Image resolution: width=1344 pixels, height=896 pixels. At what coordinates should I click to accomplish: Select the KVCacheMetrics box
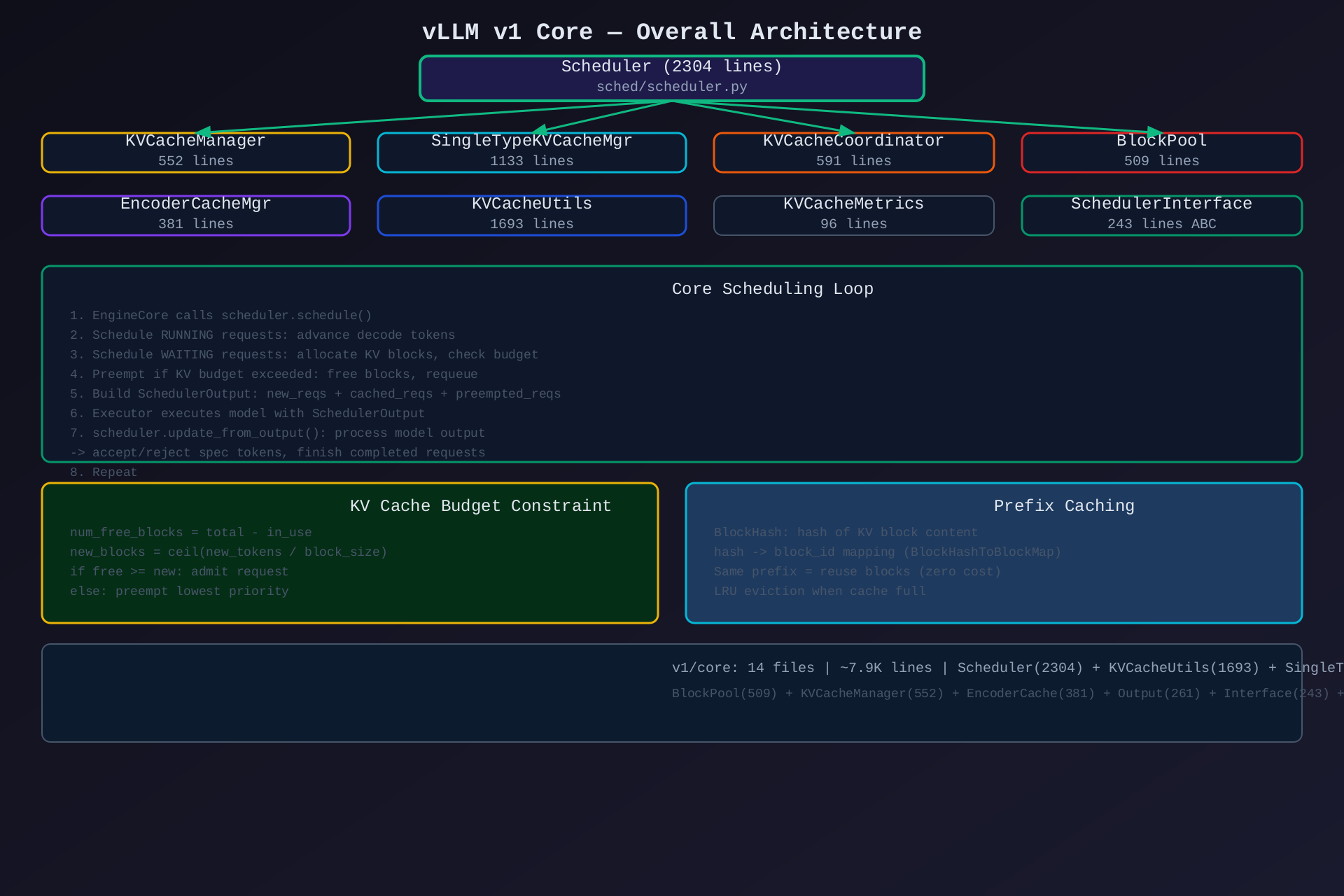(853, 215)
